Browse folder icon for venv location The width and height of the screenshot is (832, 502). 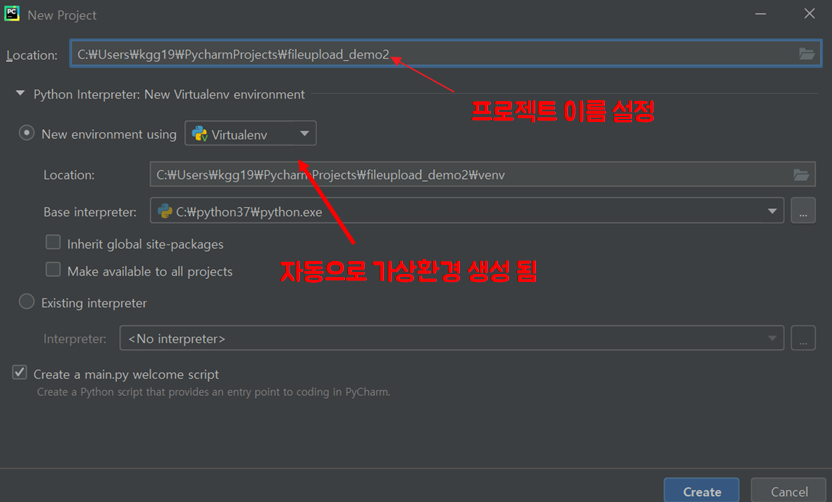click(x=801, y=175)
